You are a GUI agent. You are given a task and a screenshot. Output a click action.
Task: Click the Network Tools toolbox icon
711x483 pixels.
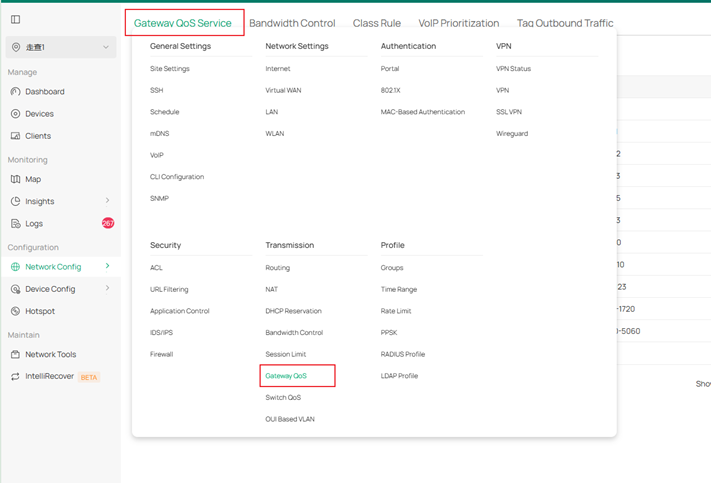tap(15, 354)
